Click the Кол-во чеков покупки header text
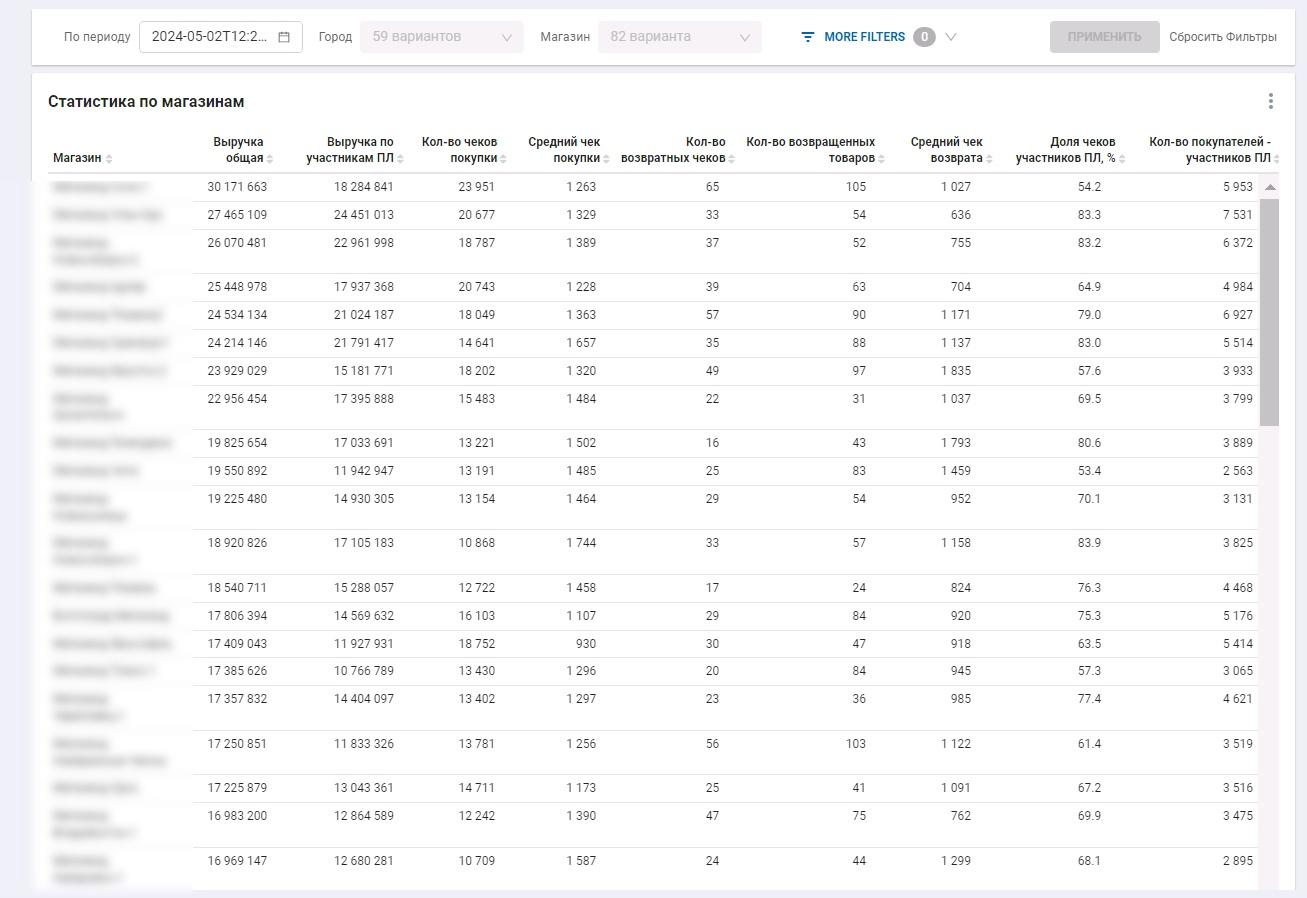The image size is (1307, 898). pyautogui.click(x=459, y=150)
